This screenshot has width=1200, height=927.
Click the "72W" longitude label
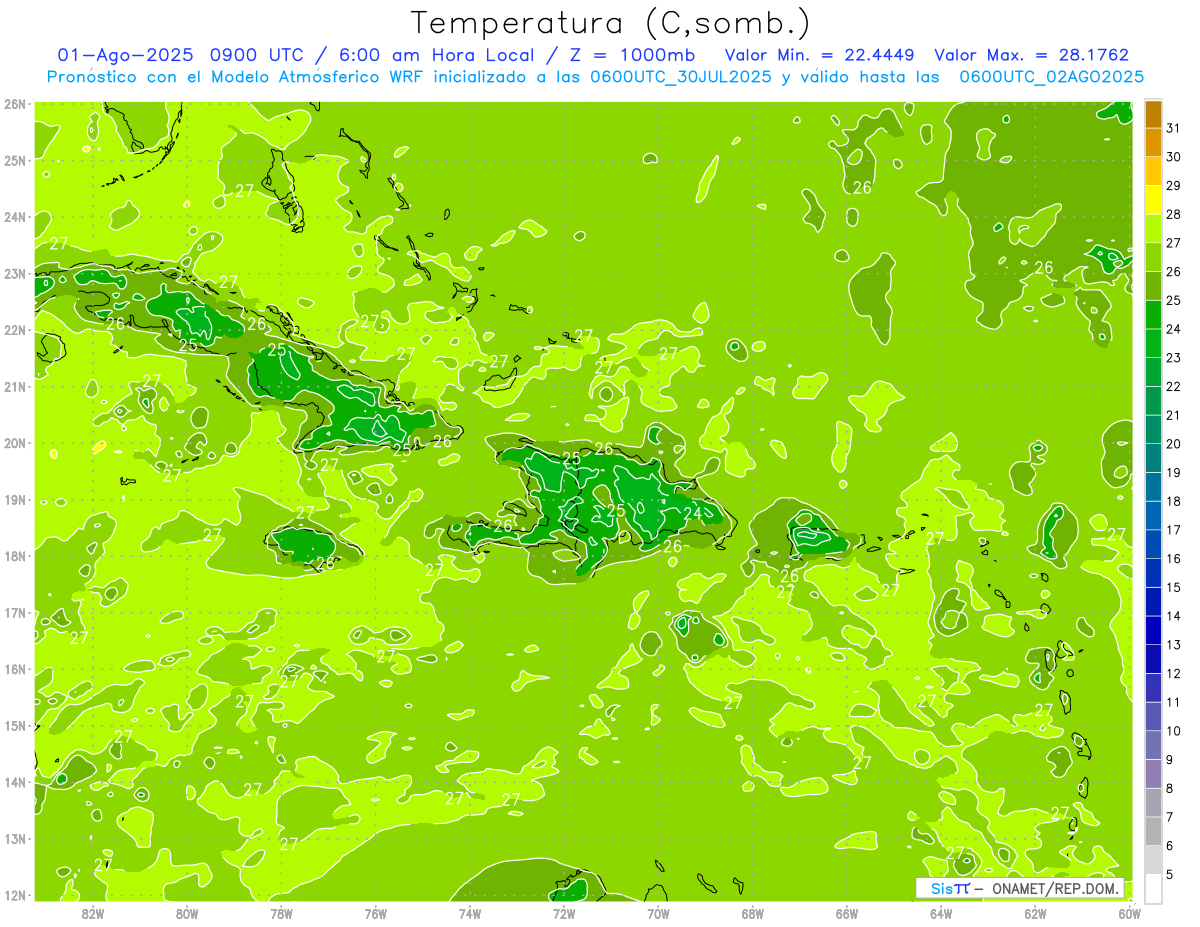[x=564, y=913]
